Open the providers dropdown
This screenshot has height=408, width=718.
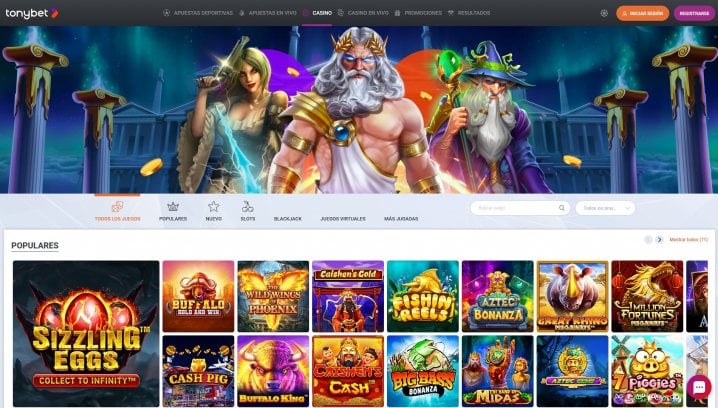tap(605, 208)
